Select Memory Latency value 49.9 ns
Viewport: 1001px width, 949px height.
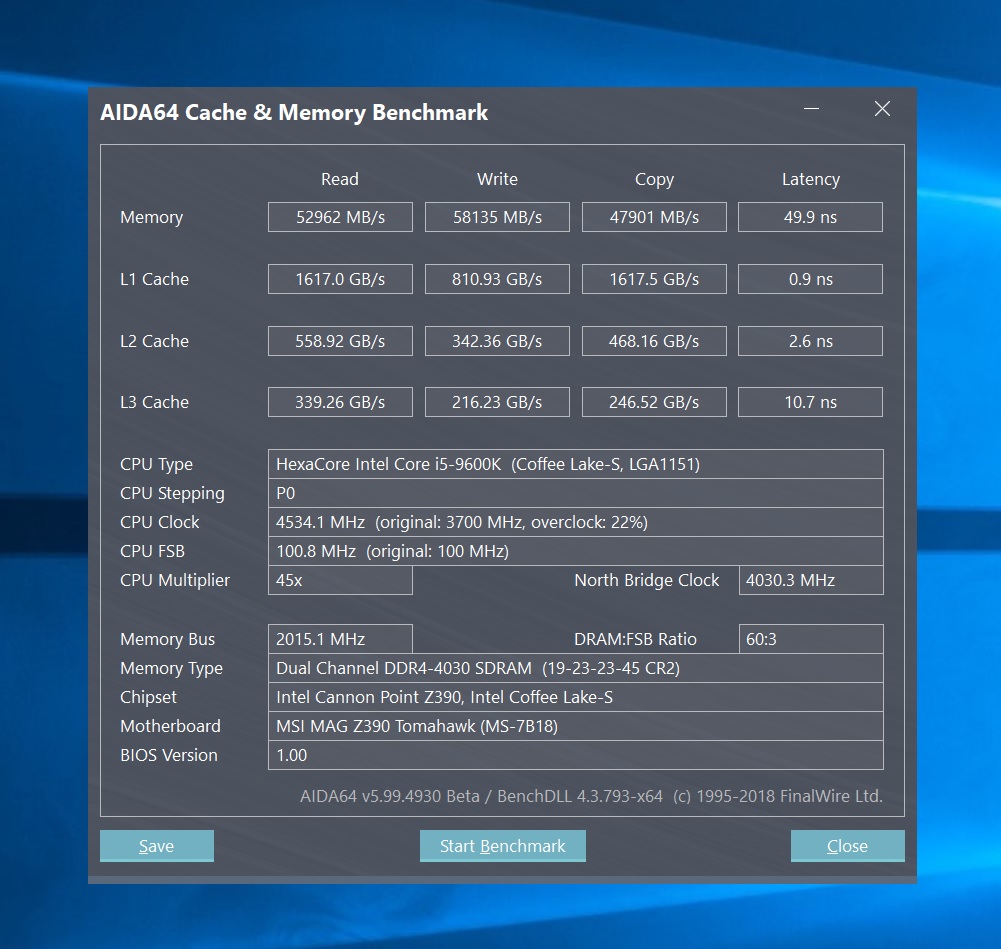point(811,217)
